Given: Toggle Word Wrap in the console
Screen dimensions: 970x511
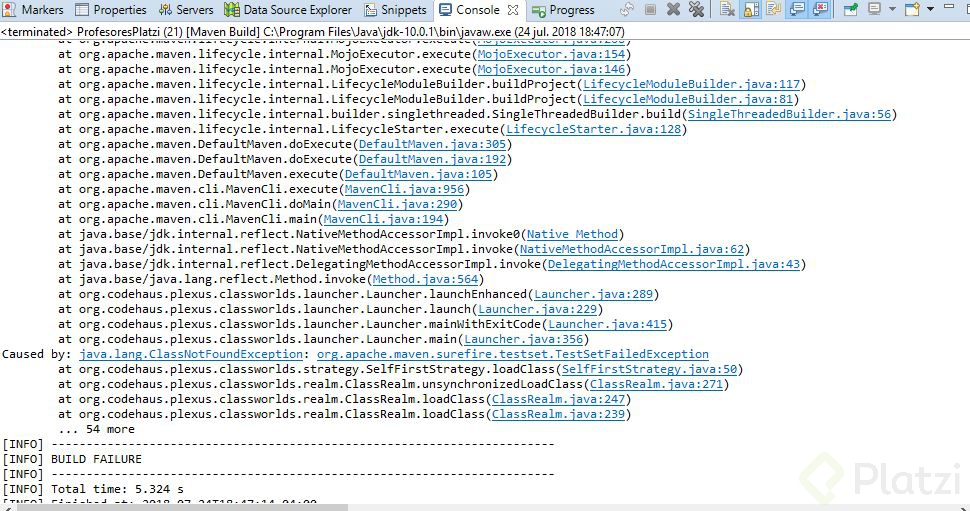Looking at the screenshot, I should click(x=773, y=9).
